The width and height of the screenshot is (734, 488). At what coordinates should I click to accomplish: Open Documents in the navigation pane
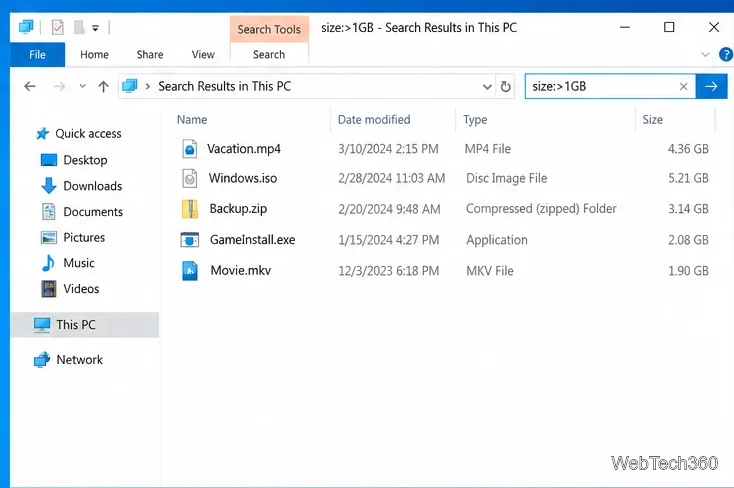[82, 212]
